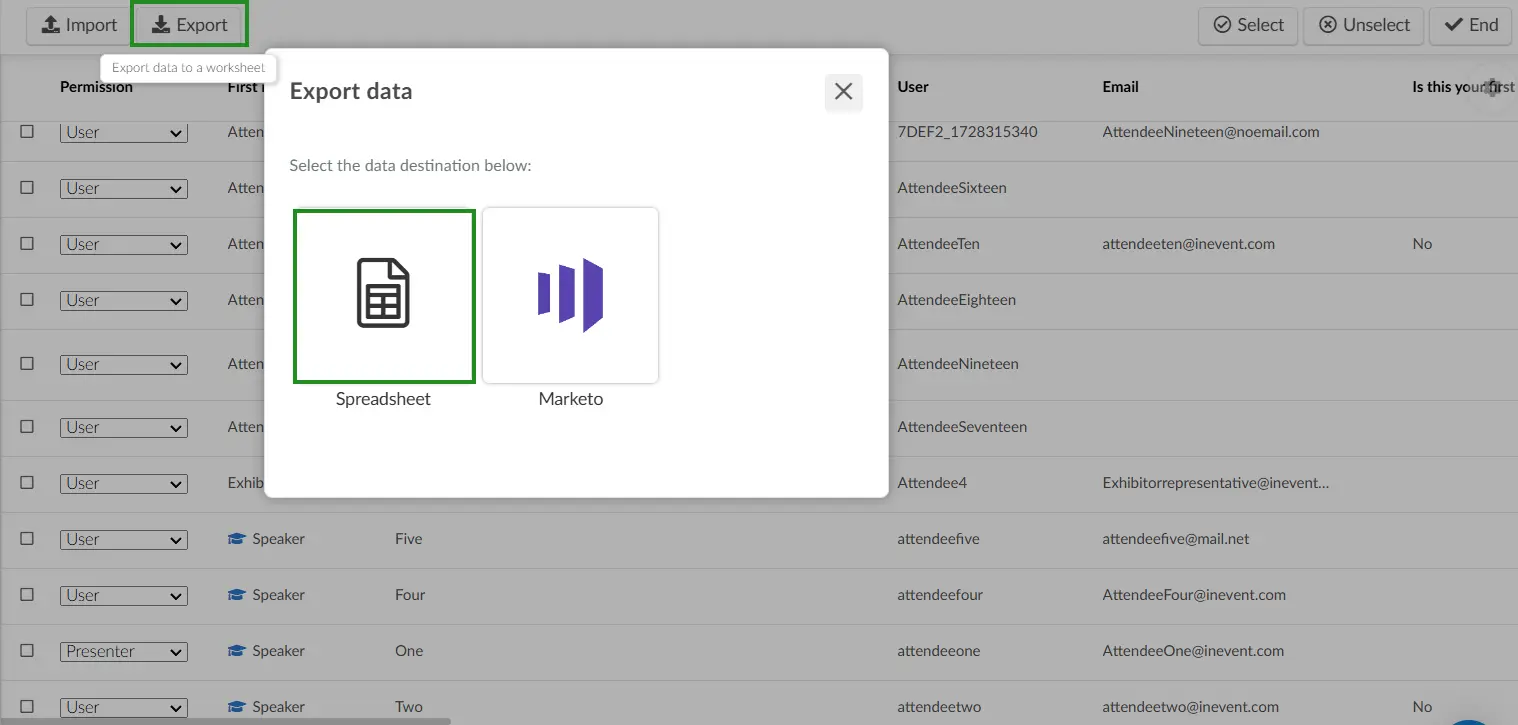Tick the checkbox in the AttendeeNineteen@noemail.com row
Screen dimensions: 1518x725
click(27, 131)
